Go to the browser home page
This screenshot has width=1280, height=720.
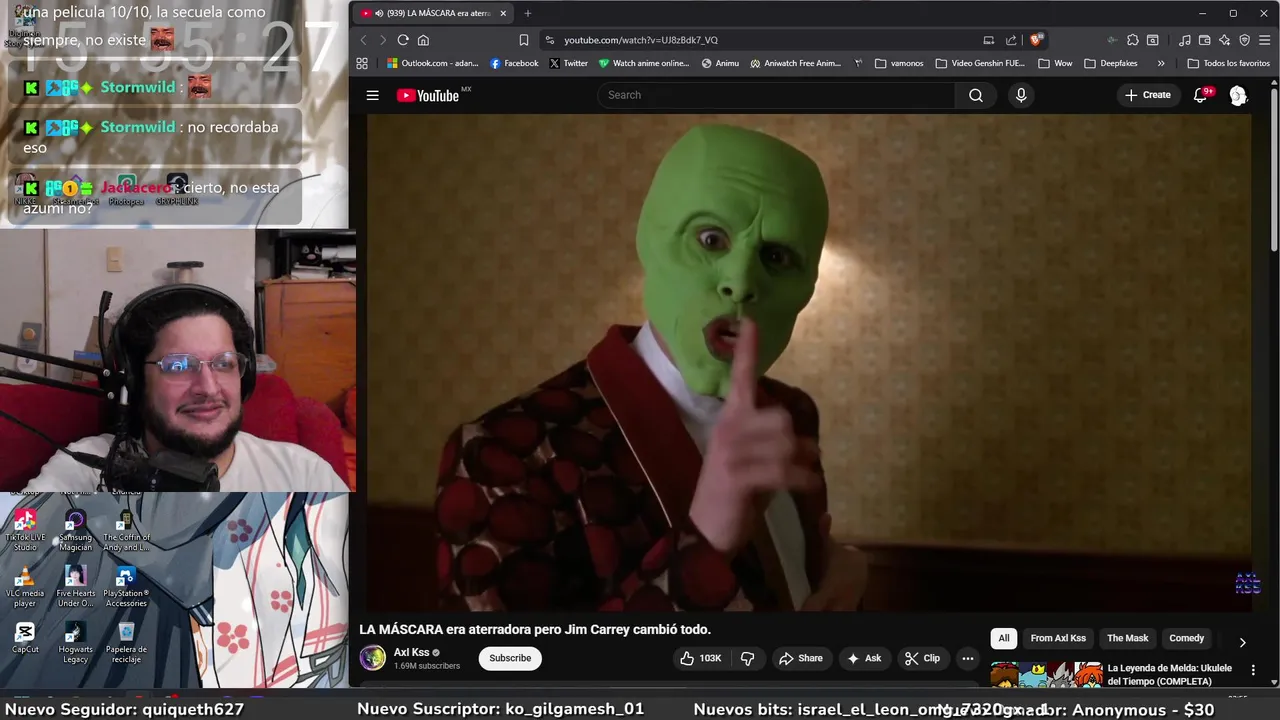click(423, 40)
